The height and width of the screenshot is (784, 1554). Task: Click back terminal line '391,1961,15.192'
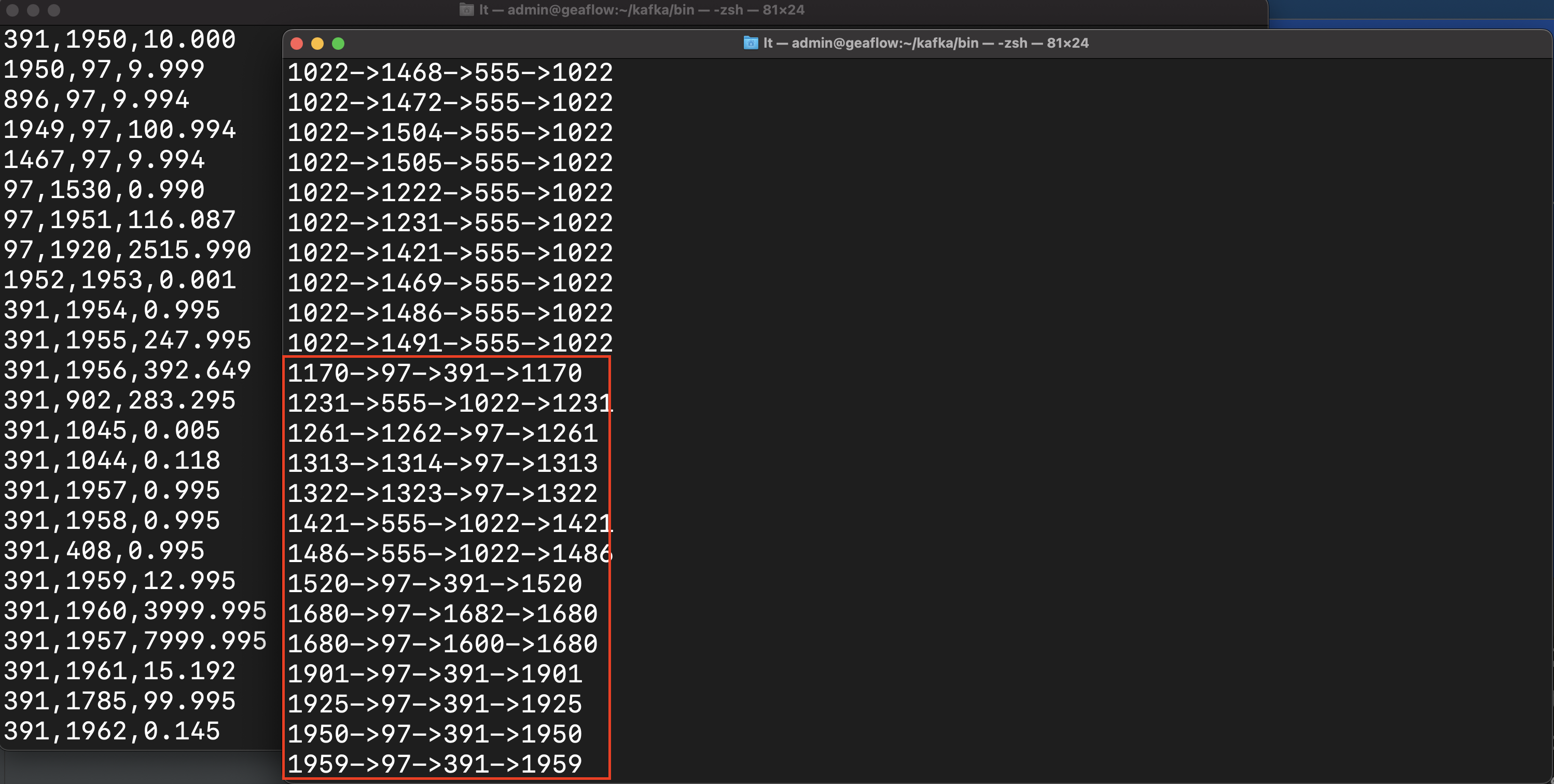tap(119, 671)
